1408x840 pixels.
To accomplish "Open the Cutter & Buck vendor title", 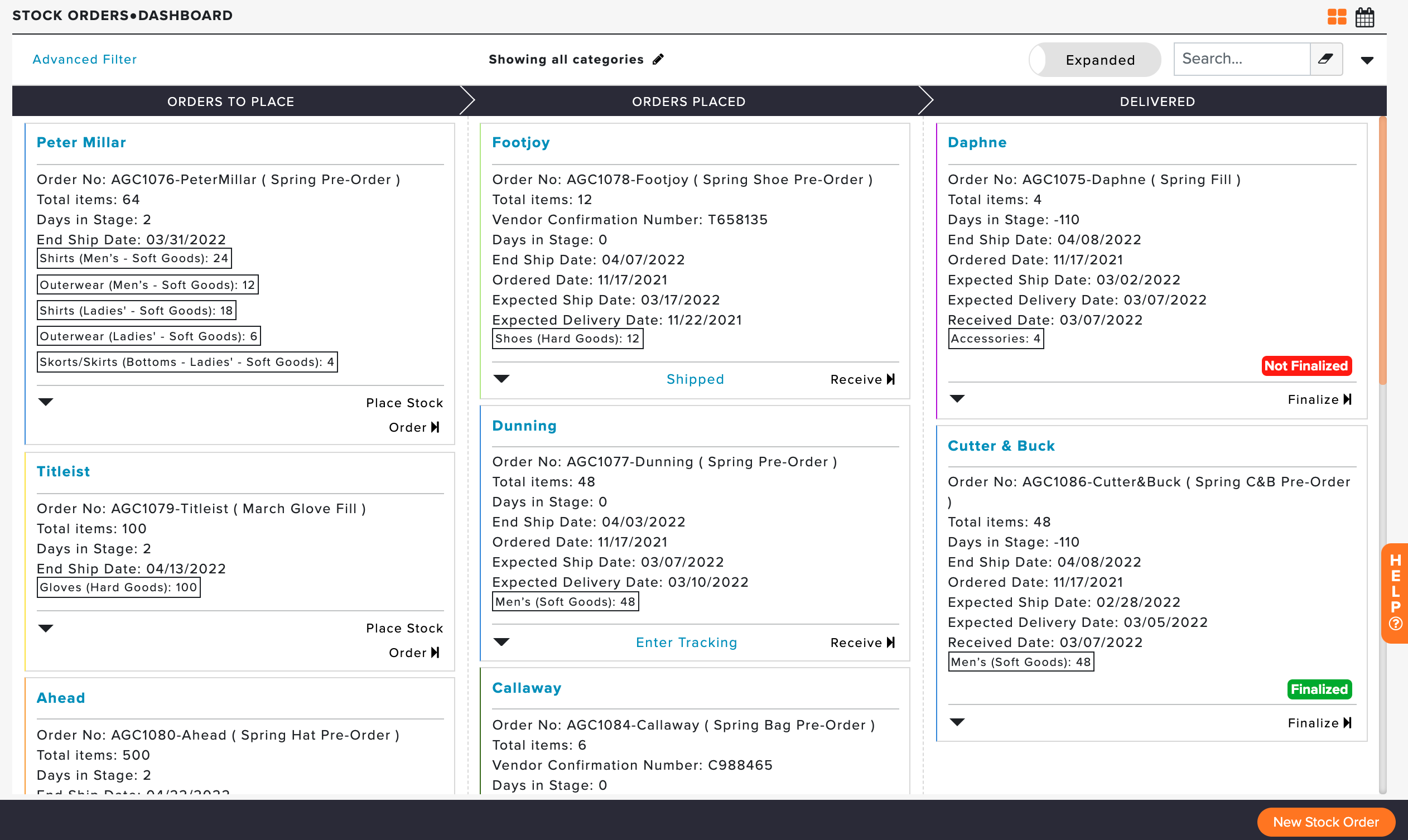I will [1001, 446].
